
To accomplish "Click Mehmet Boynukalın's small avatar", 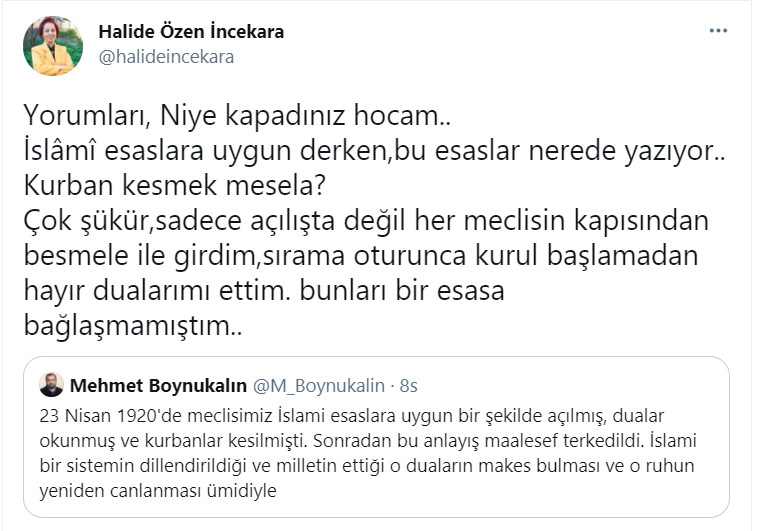I will [x=53, y=385].
